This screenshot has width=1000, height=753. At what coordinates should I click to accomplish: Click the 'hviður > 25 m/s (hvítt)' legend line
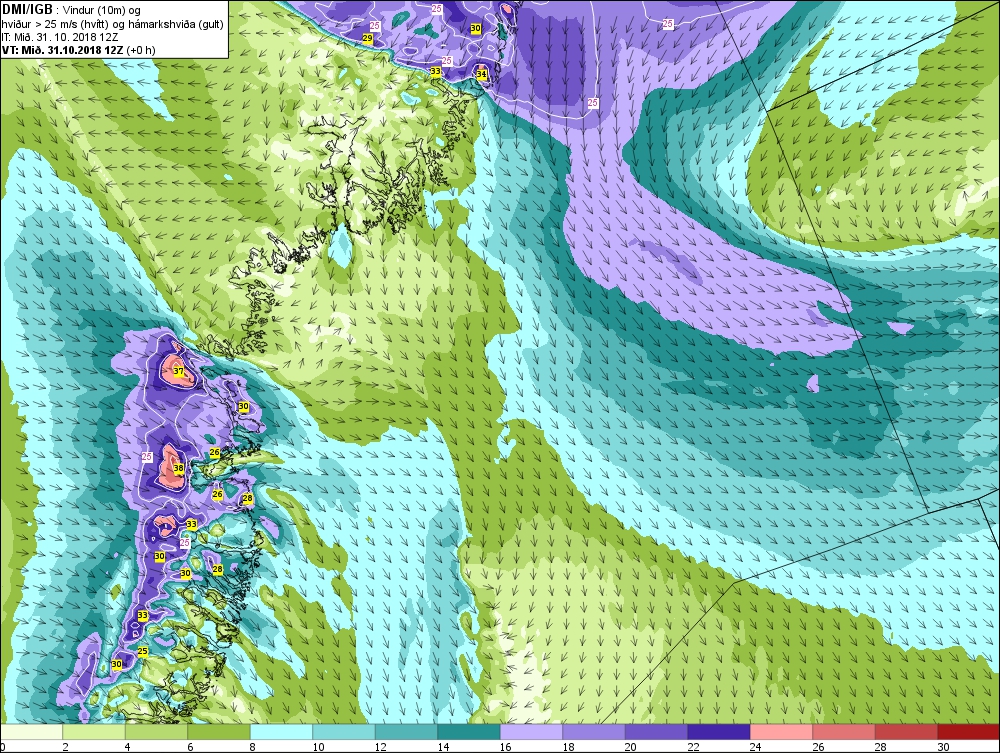pos(55,24)
